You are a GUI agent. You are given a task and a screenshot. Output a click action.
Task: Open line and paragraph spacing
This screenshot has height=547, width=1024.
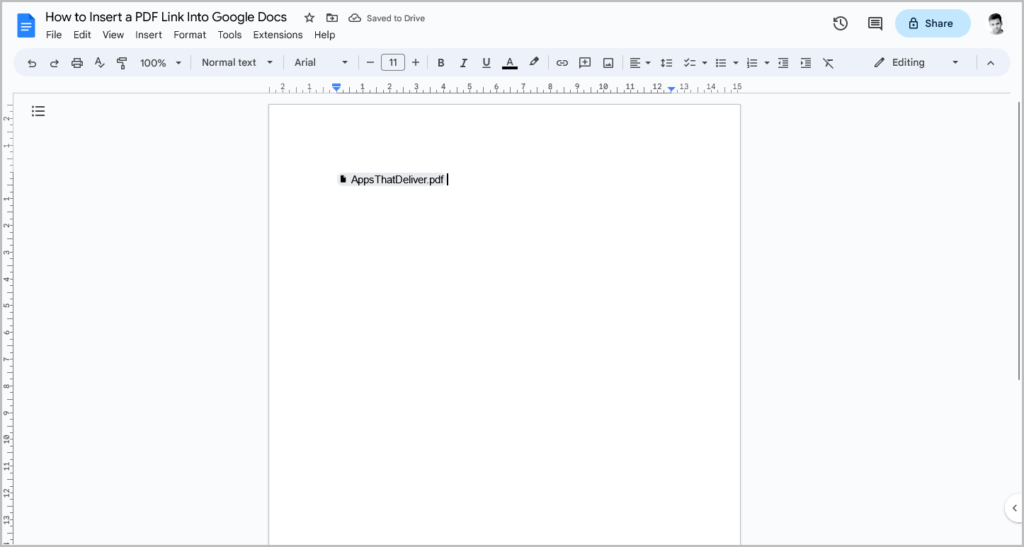(x=666, y=63)
